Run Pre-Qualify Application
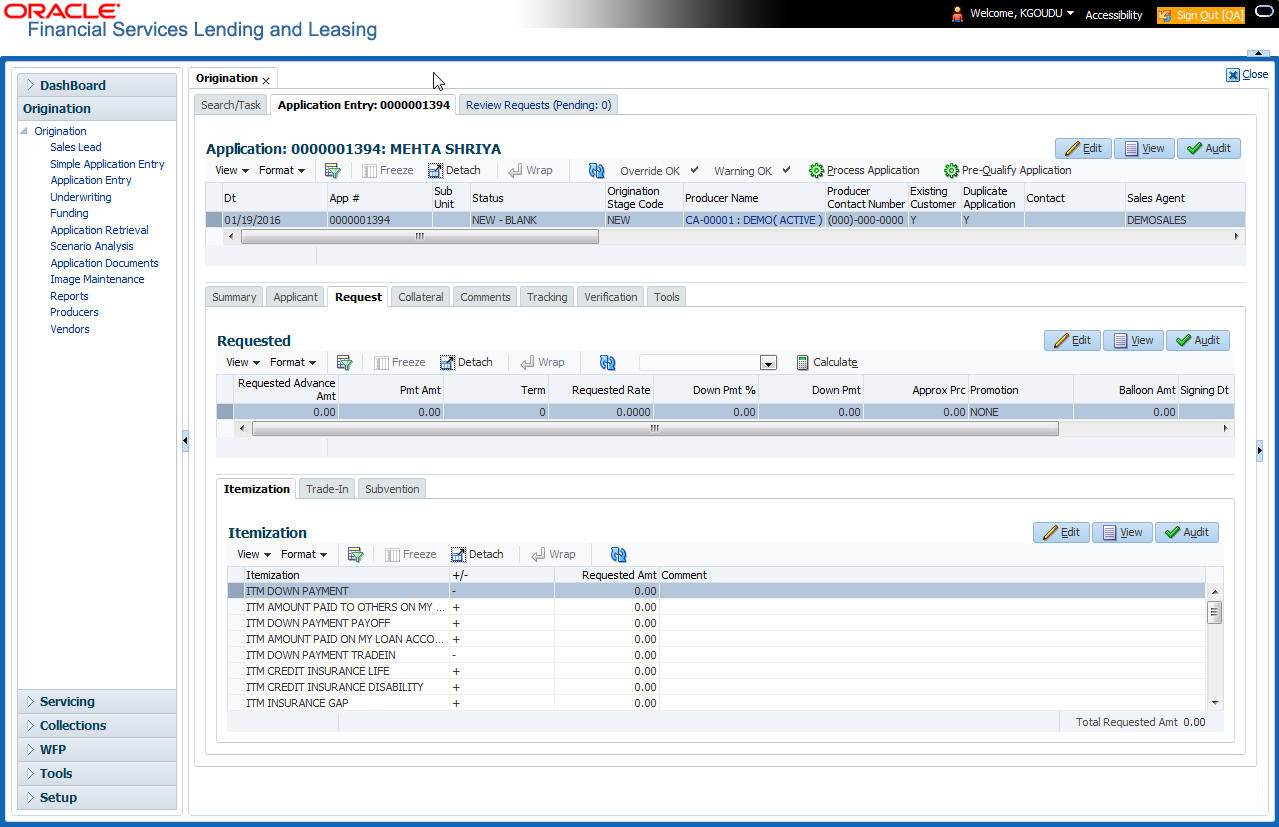This screenshot has width=1279, height=827. [1007, 170]
